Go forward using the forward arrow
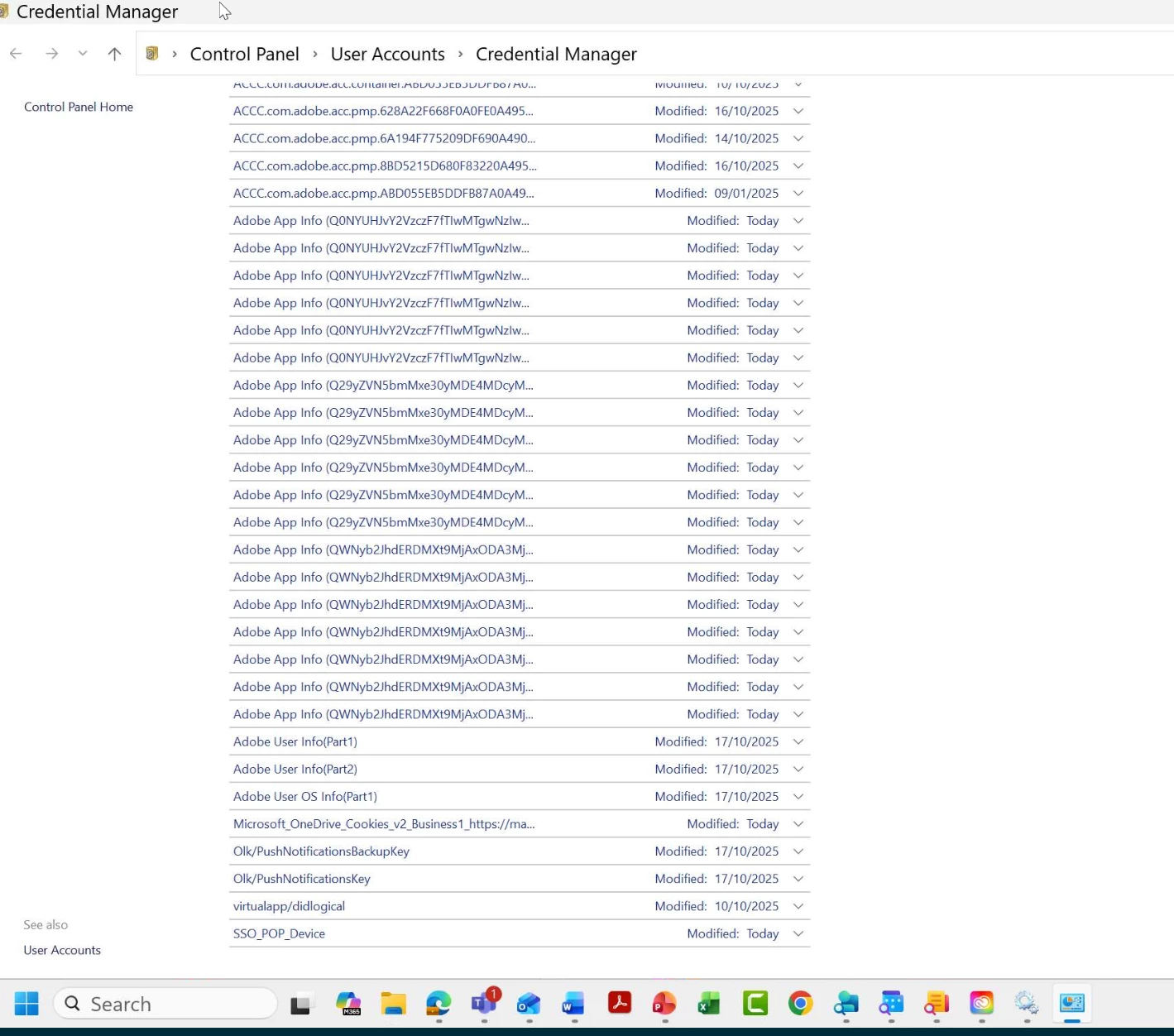1174x1036 pixels. pos(52,54)
